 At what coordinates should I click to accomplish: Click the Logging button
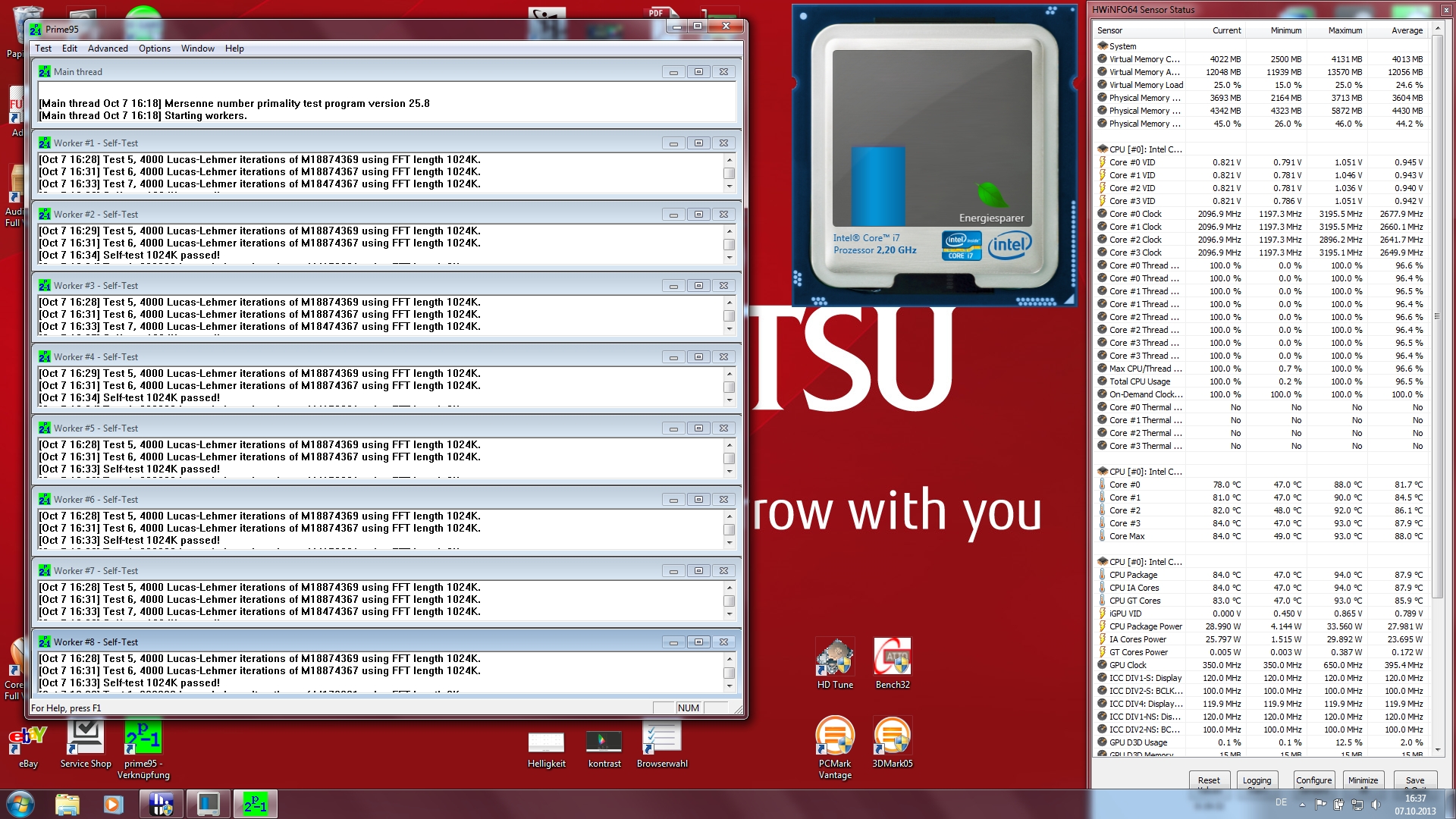point(1257,780)
